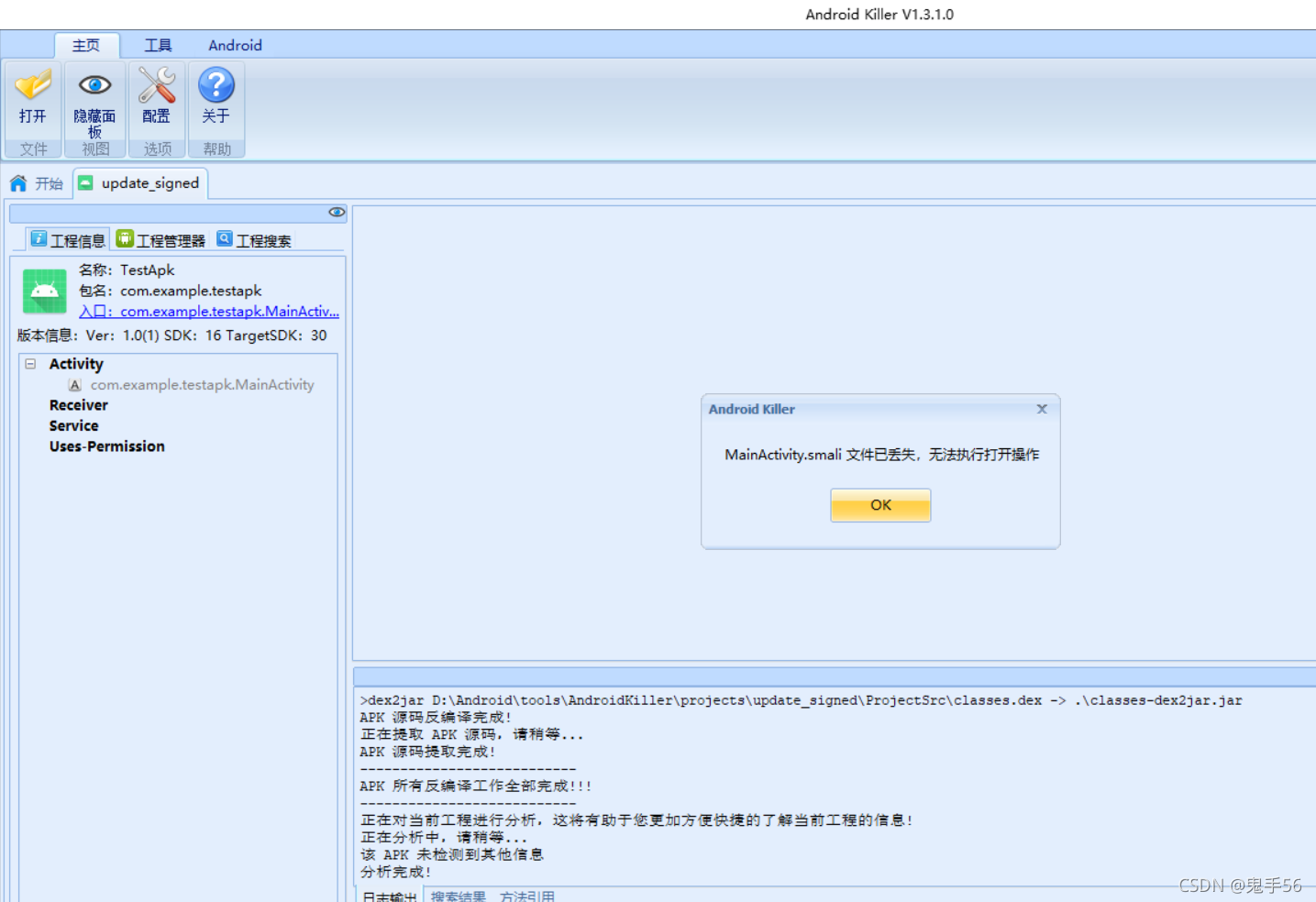Open the 工程管理器 panel tab
The image size is (1316, 902).
point(160,240)
